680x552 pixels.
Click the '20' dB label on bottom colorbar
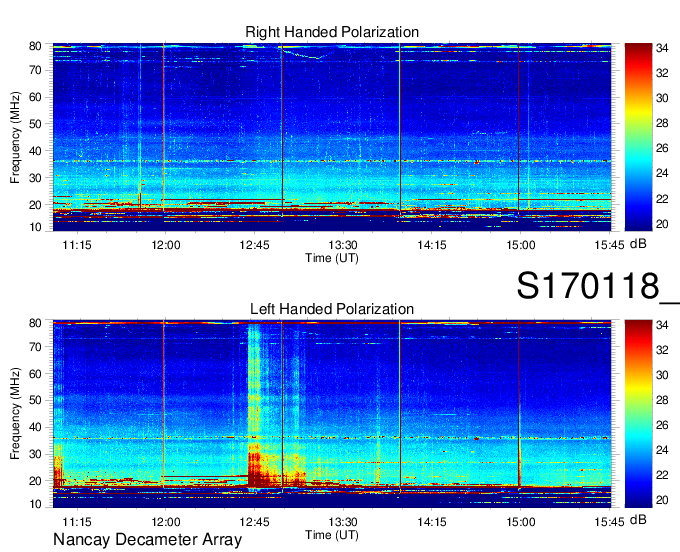[x=662, y=500]
